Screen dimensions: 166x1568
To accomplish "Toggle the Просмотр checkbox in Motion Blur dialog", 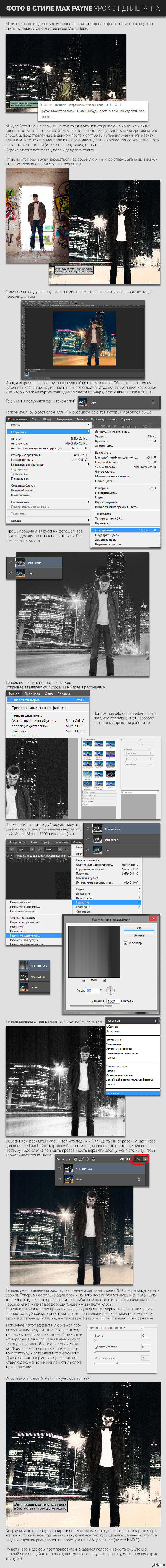I will pyautogui.click(x=126, y=943).
